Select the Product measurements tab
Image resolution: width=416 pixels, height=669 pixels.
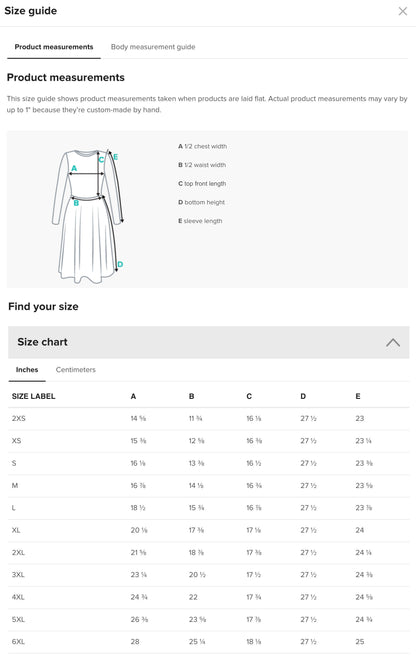pos(54,47)
